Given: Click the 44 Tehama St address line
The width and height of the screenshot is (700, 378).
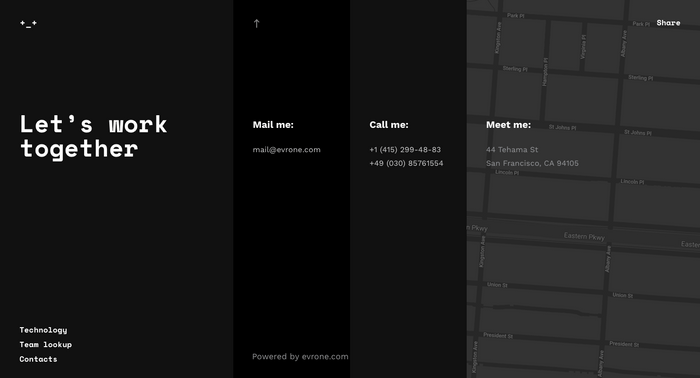Looking at the screenshot, I should coord(512,150).
